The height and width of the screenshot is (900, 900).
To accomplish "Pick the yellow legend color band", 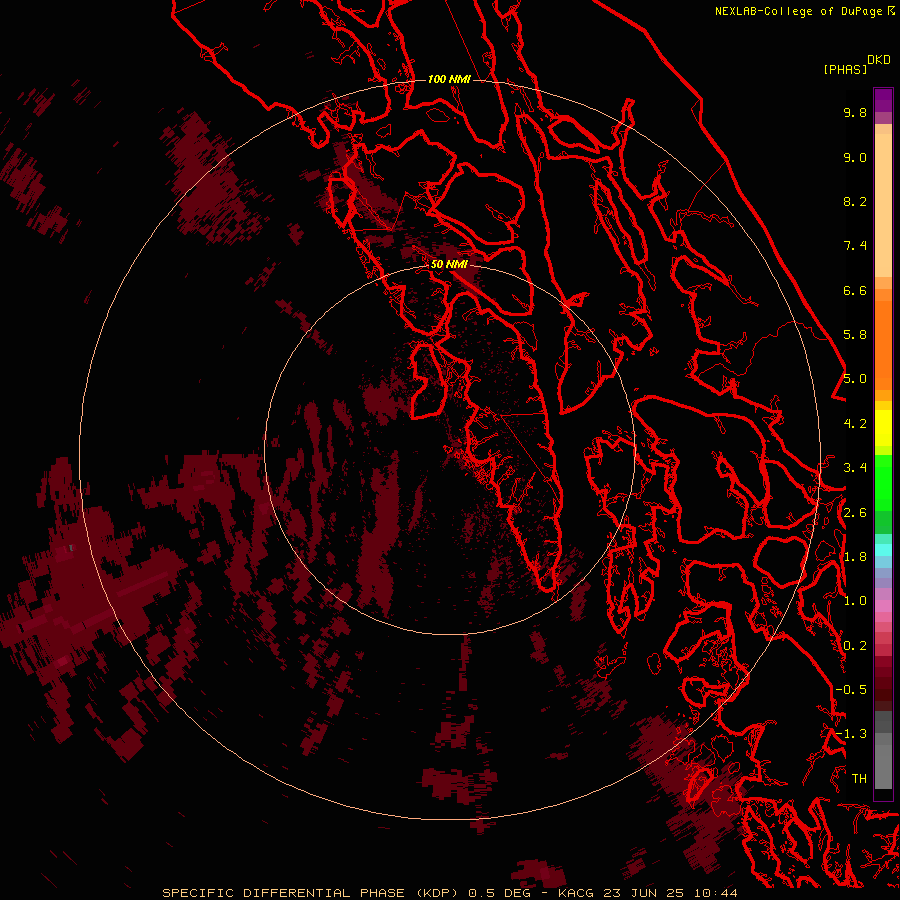I will pyautogui.click(x=883, y=428).
